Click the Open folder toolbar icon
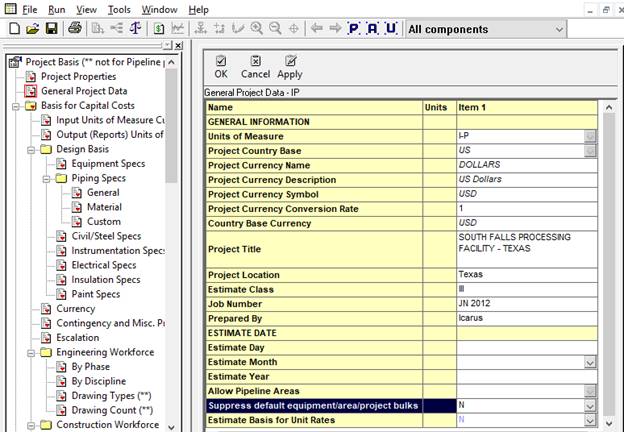 pyautogui.click(x=33, y=29)
